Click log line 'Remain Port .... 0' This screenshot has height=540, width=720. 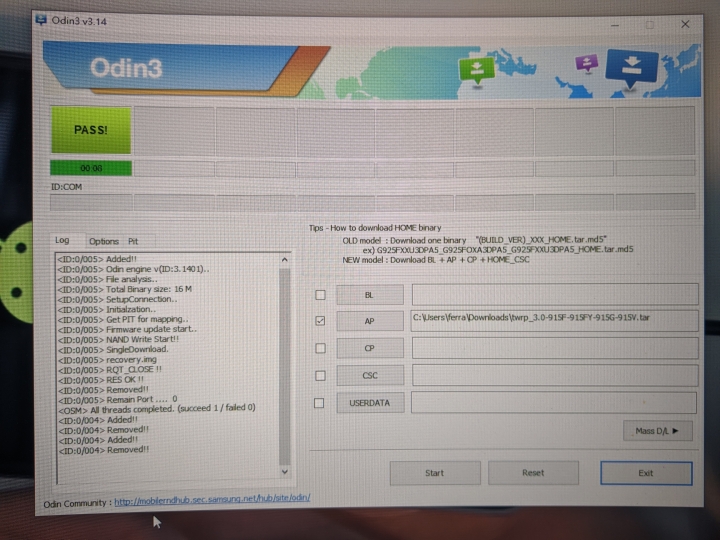click(118, 399)
